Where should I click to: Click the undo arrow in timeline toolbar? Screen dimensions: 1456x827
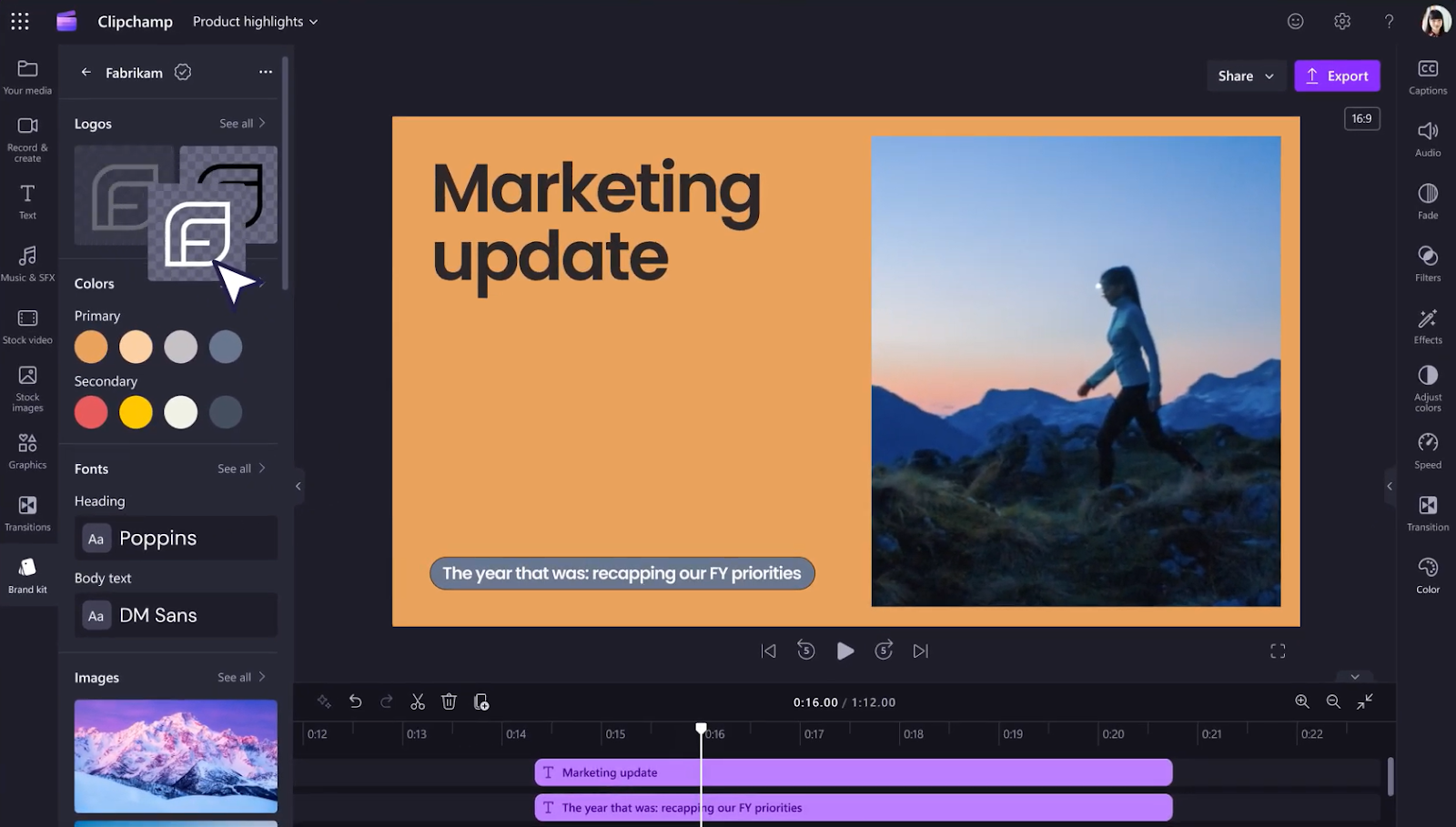pos(355,701)
